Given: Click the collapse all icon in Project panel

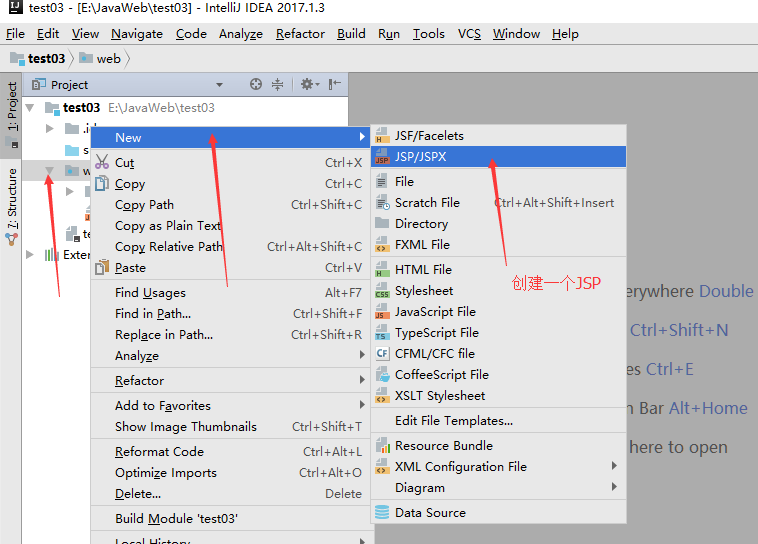Looking at the screenshot, I should (x=277, y=85).
